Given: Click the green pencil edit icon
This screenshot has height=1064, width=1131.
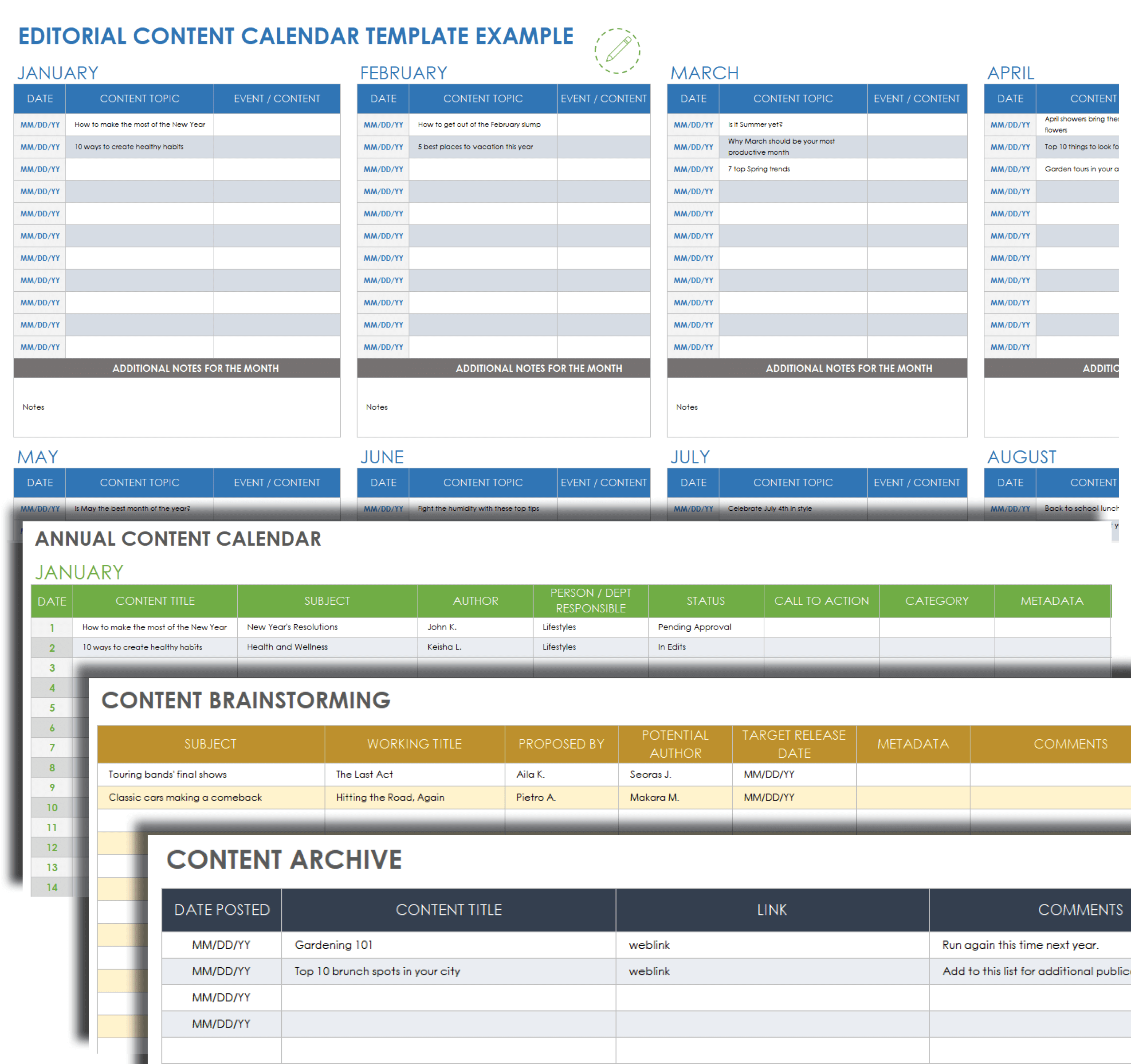Looking at the screenshot, I should pyautogui.click(x=617, y=50).
